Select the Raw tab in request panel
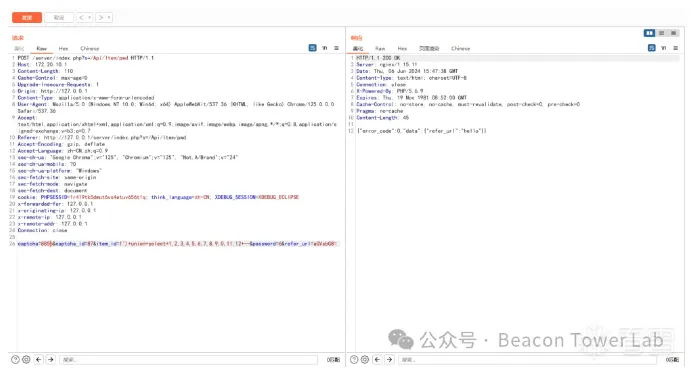The height and width of the screenshot is (380, 694). pos(42,48)
